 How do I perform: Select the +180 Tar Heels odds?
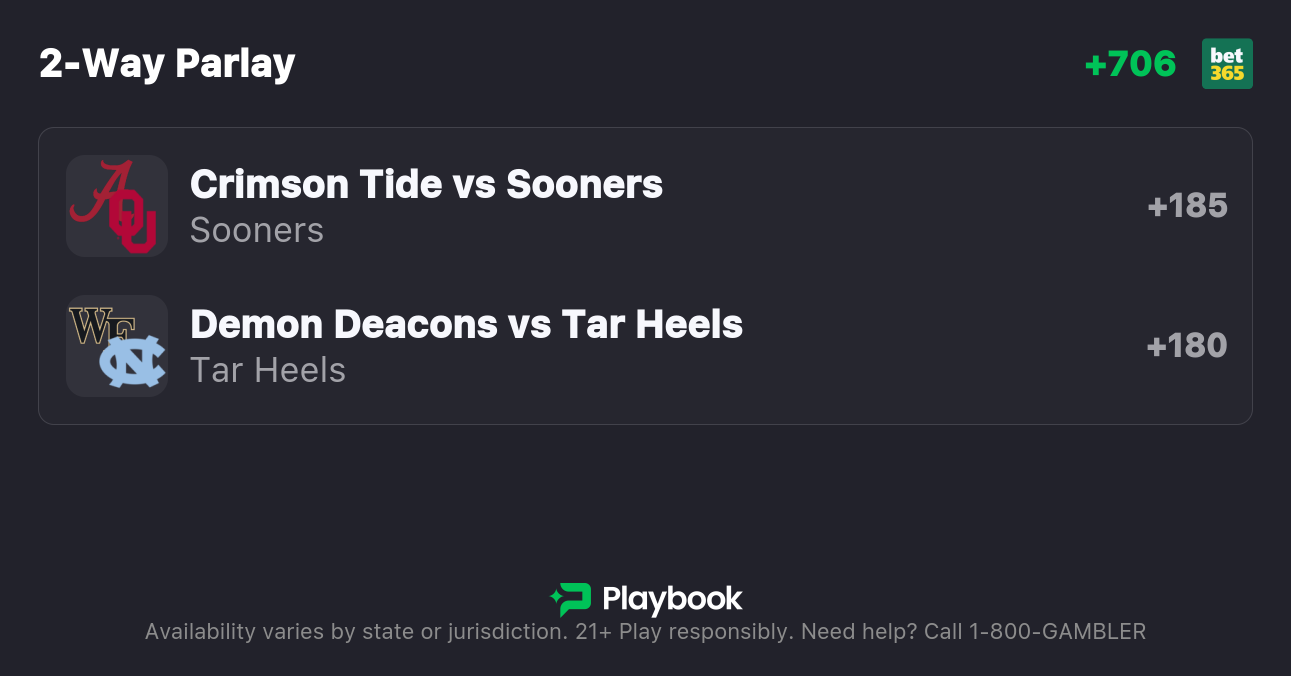(x=1187, y=346)
